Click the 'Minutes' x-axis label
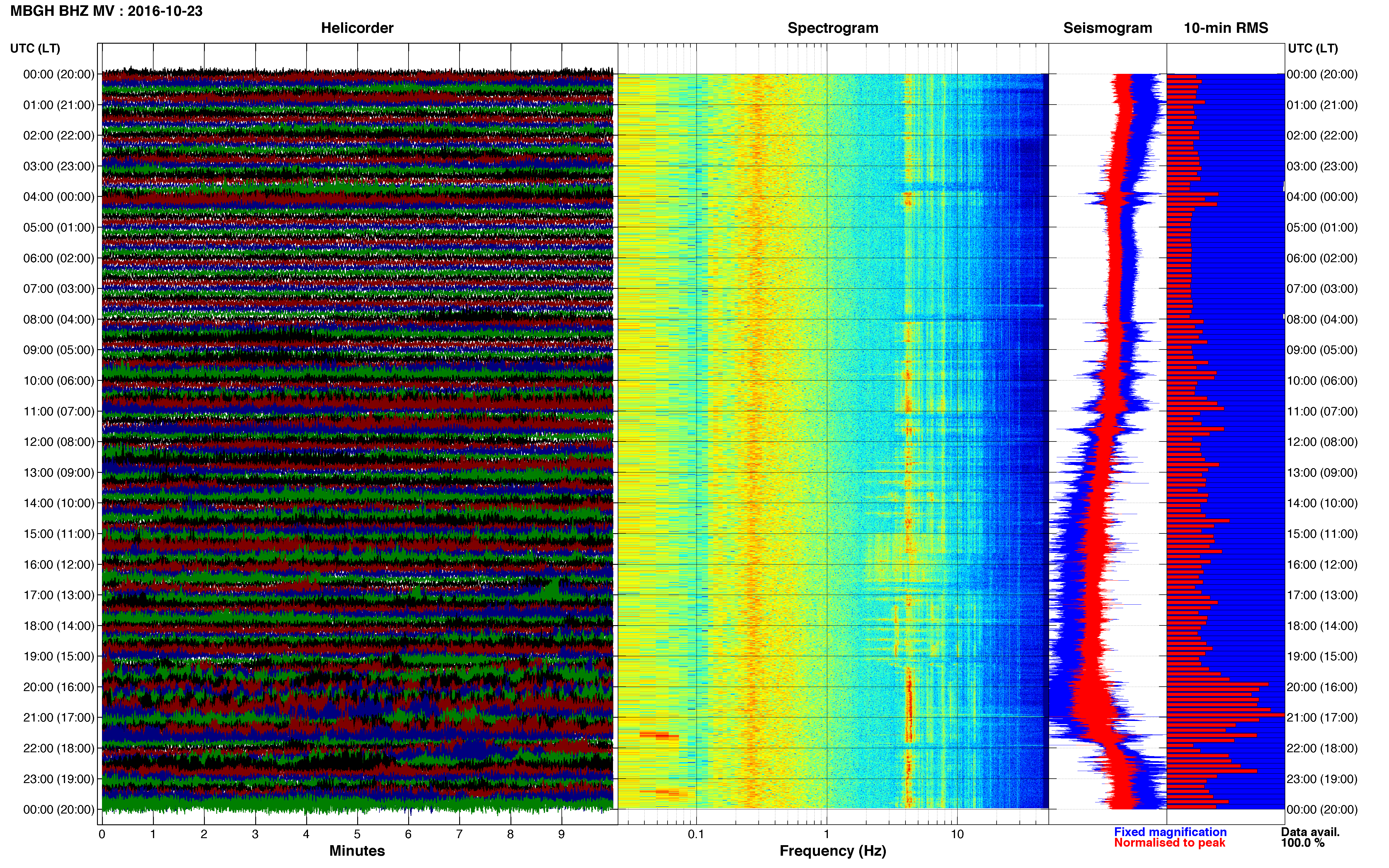1389x868 pixels. point(357,851)
